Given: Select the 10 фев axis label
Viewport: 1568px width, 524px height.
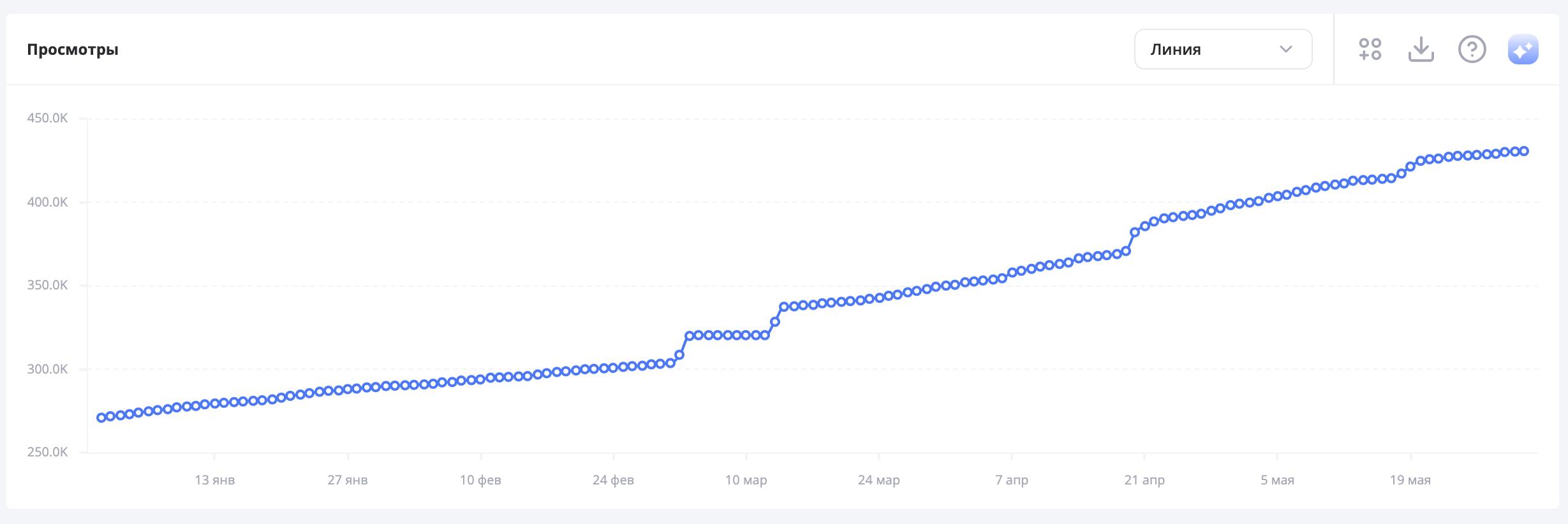Looking at the screenshot, I should click(x=480, y=480).
